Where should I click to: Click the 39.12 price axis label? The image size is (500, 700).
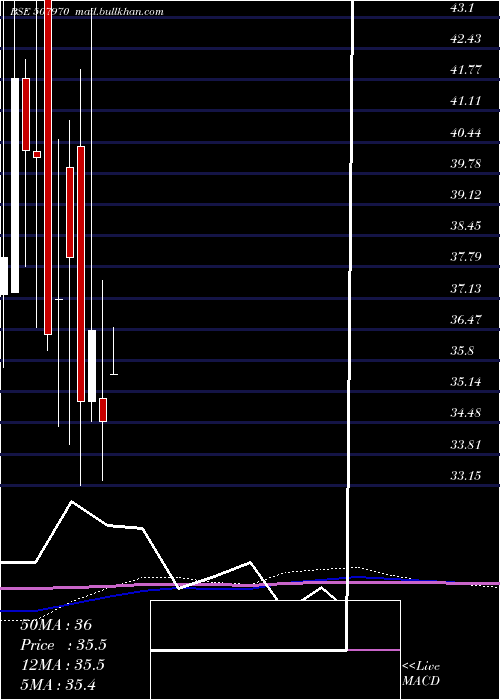tap(466, 195)
